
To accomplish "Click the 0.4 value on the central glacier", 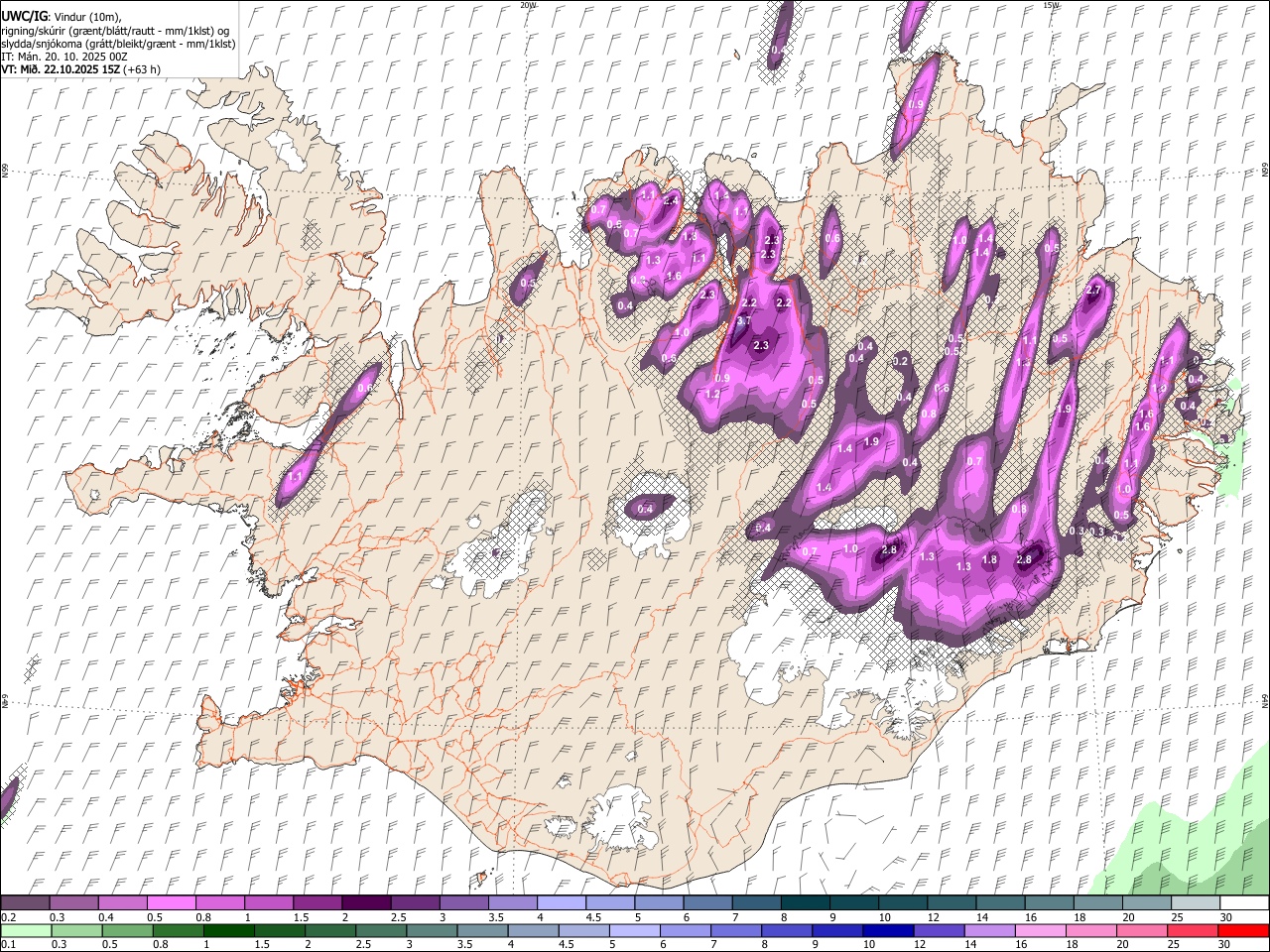I will (645, 509).
